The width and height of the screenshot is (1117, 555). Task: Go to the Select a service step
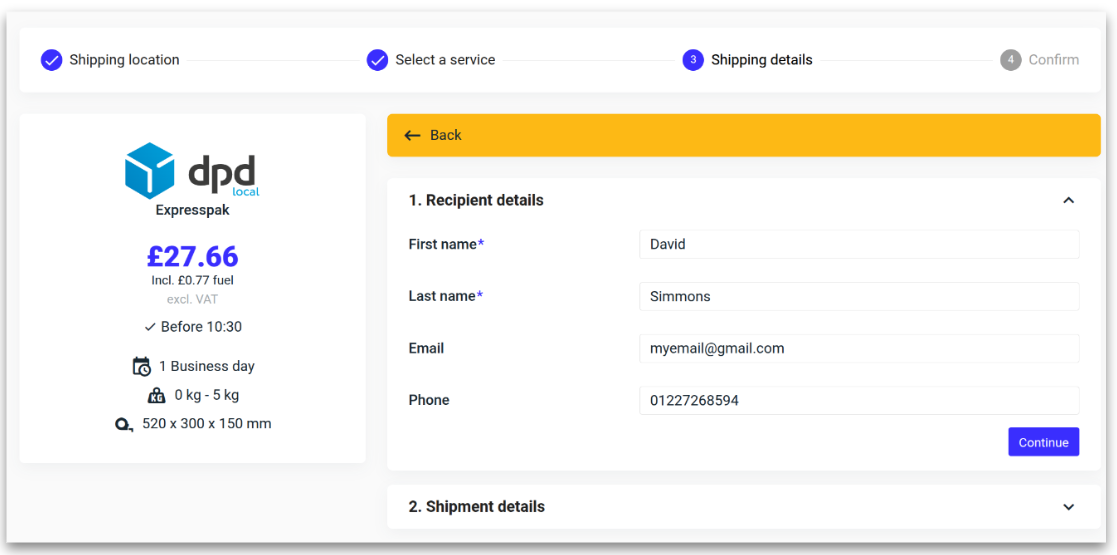(x=445, y=60)
